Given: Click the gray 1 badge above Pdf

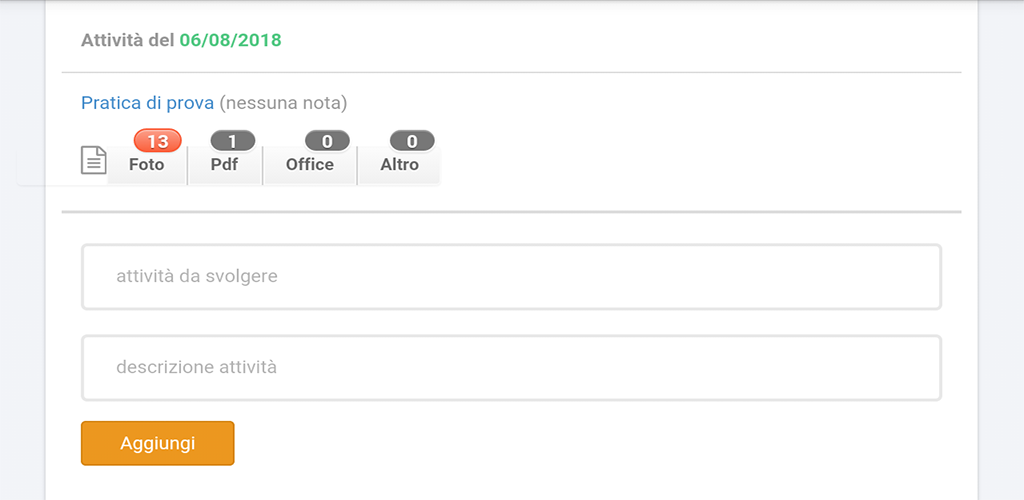Looking at the screenshot, I should tap(232, 141).
